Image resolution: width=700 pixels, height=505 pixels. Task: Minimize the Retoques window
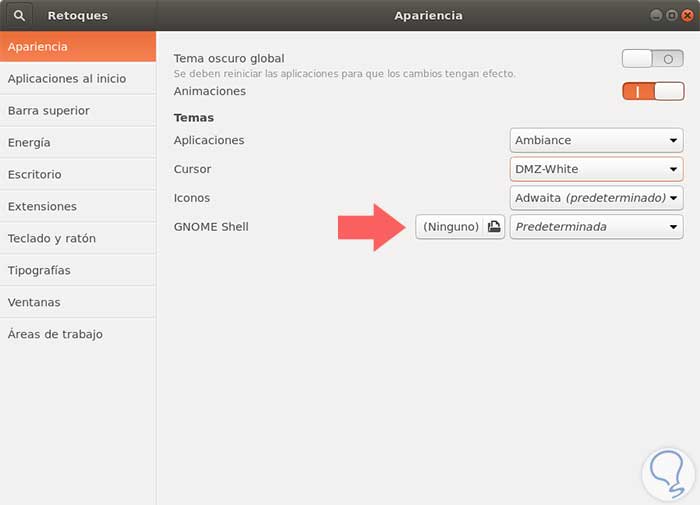tap(656, 15)
